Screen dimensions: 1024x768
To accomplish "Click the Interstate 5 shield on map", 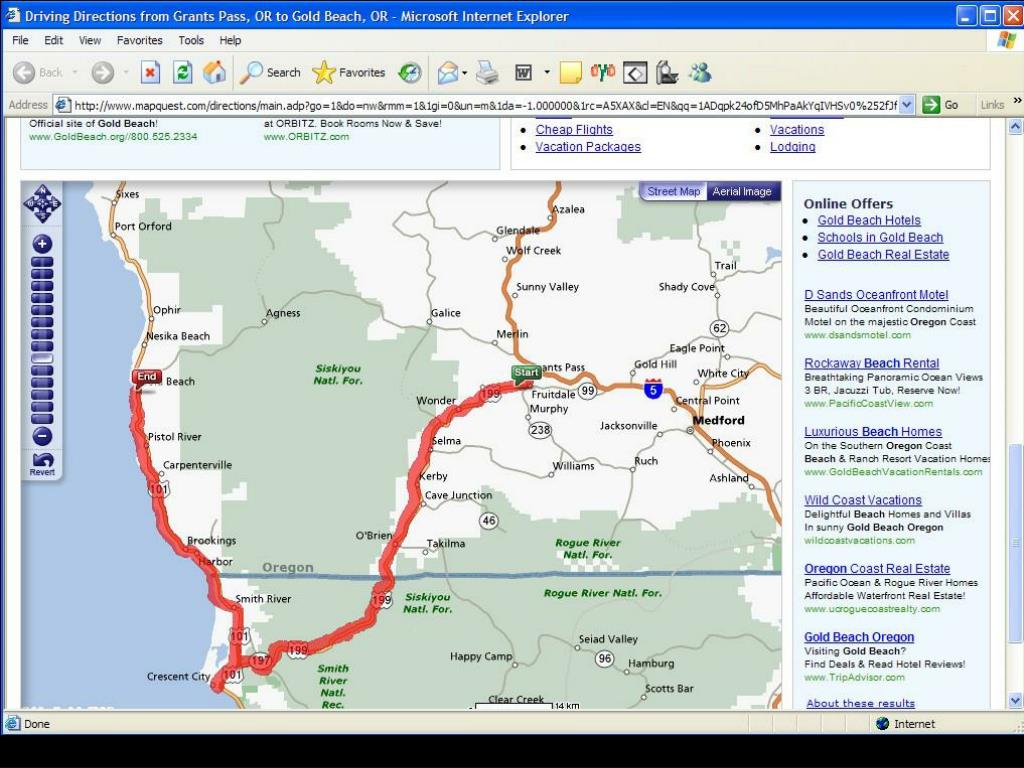I will click(653, 389).
